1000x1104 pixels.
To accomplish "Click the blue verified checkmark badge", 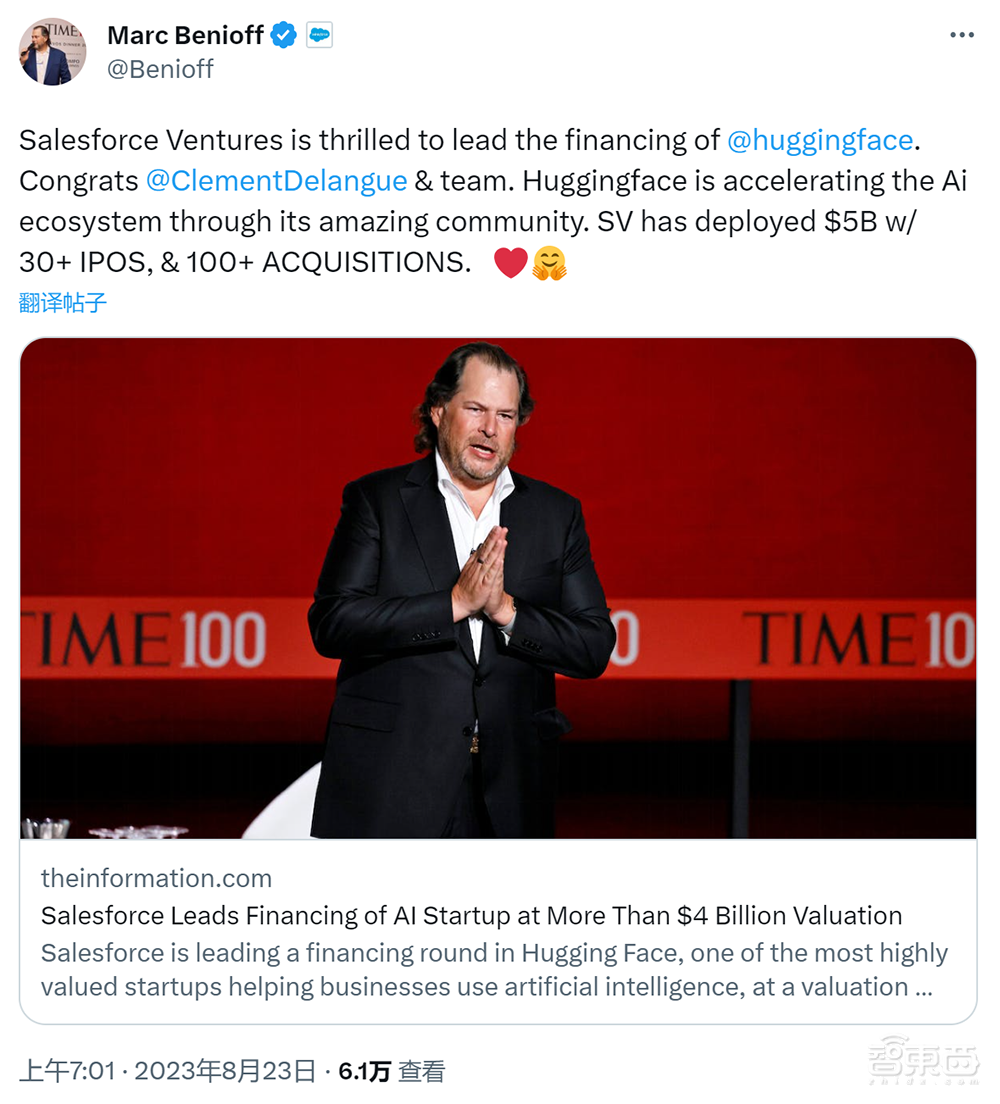I will (283, 35).
